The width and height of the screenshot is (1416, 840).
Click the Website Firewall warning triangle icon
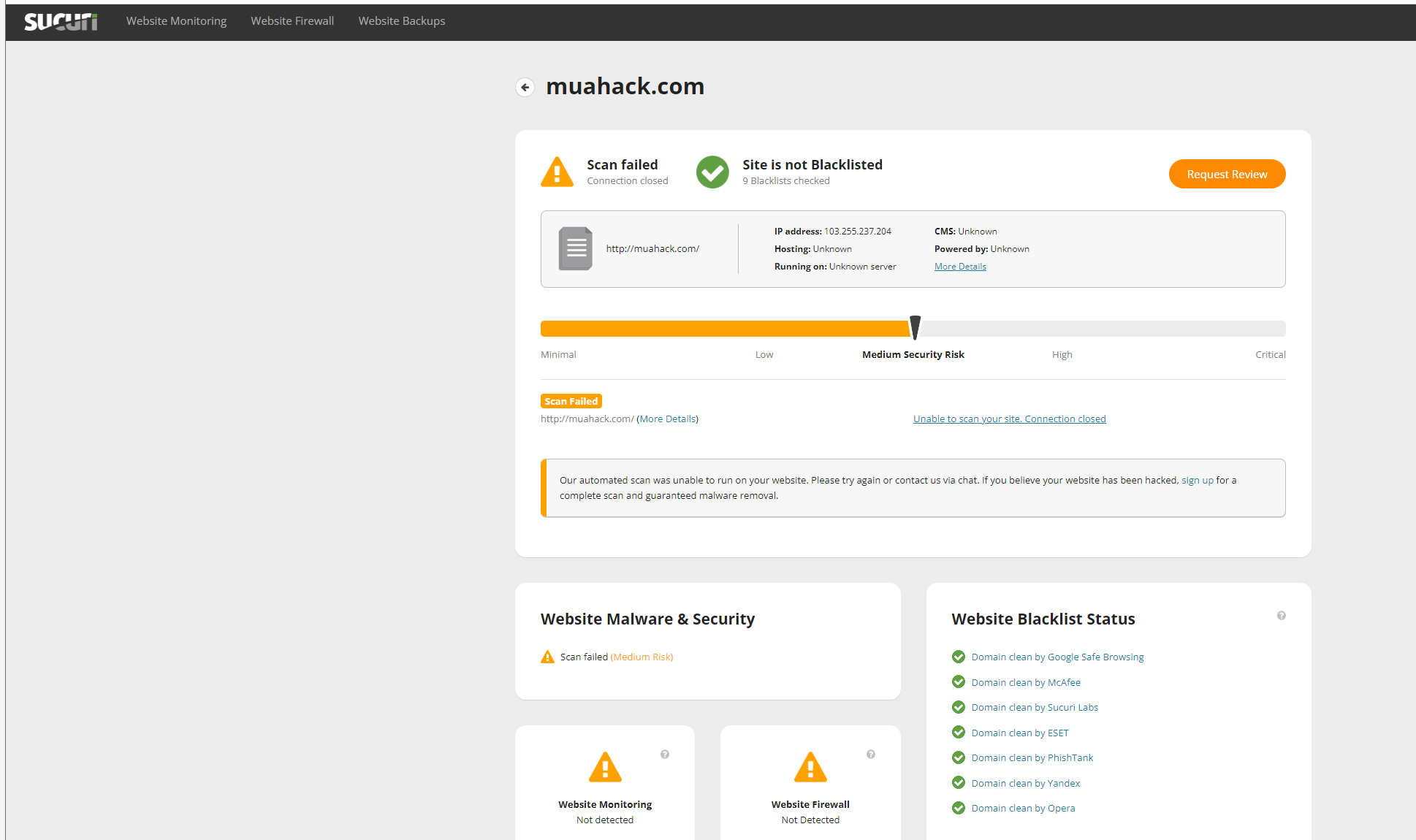coord(810,767)
